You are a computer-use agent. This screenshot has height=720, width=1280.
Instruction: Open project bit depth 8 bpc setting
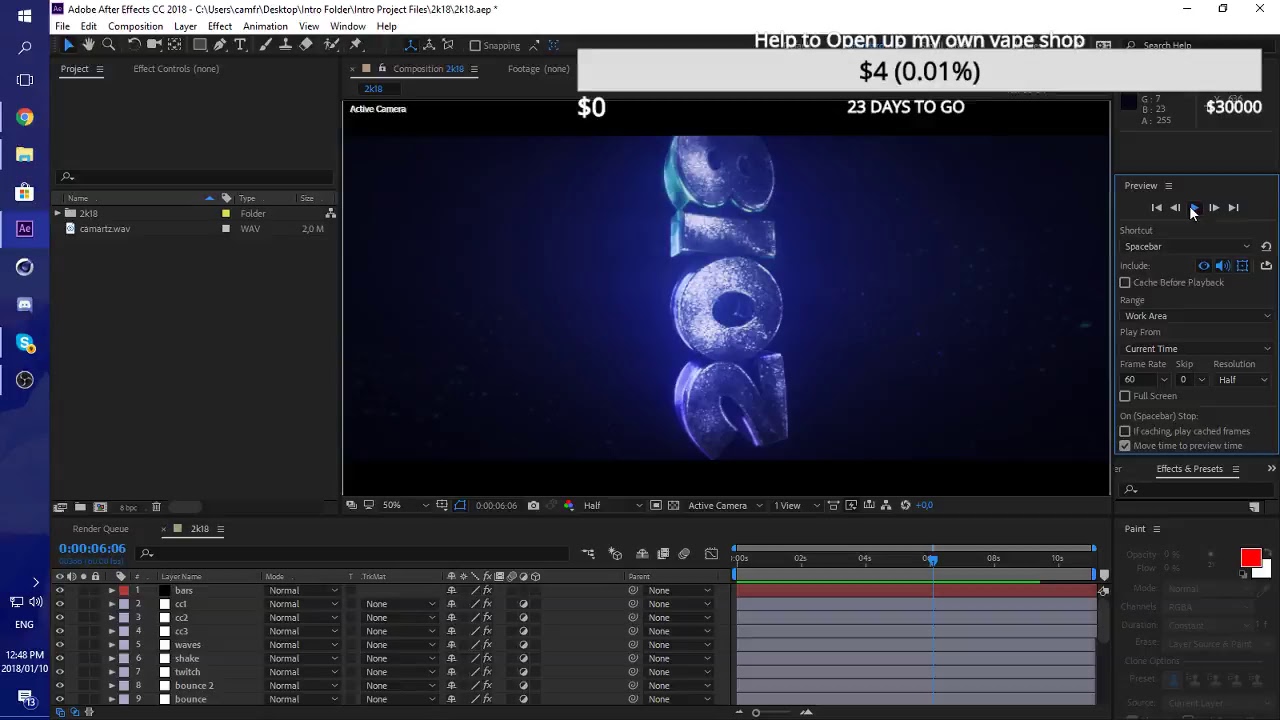pyautogui.click(x=129, y=508)
